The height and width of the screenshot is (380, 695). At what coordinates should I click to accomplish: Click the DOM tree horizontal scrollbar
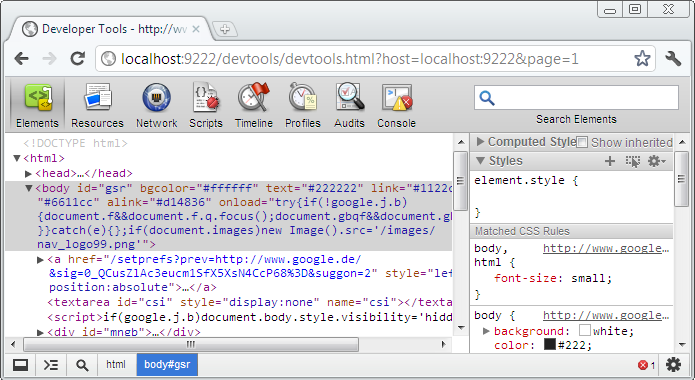(191, 345)
